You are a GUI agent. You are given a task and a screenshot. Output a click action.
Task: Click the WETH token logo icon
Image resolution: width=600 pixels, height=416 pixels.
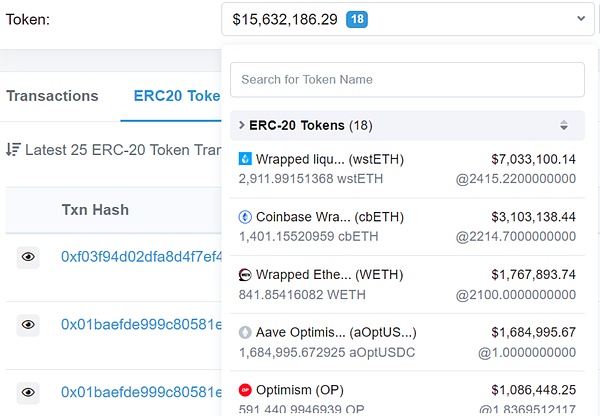click(245, 275)
